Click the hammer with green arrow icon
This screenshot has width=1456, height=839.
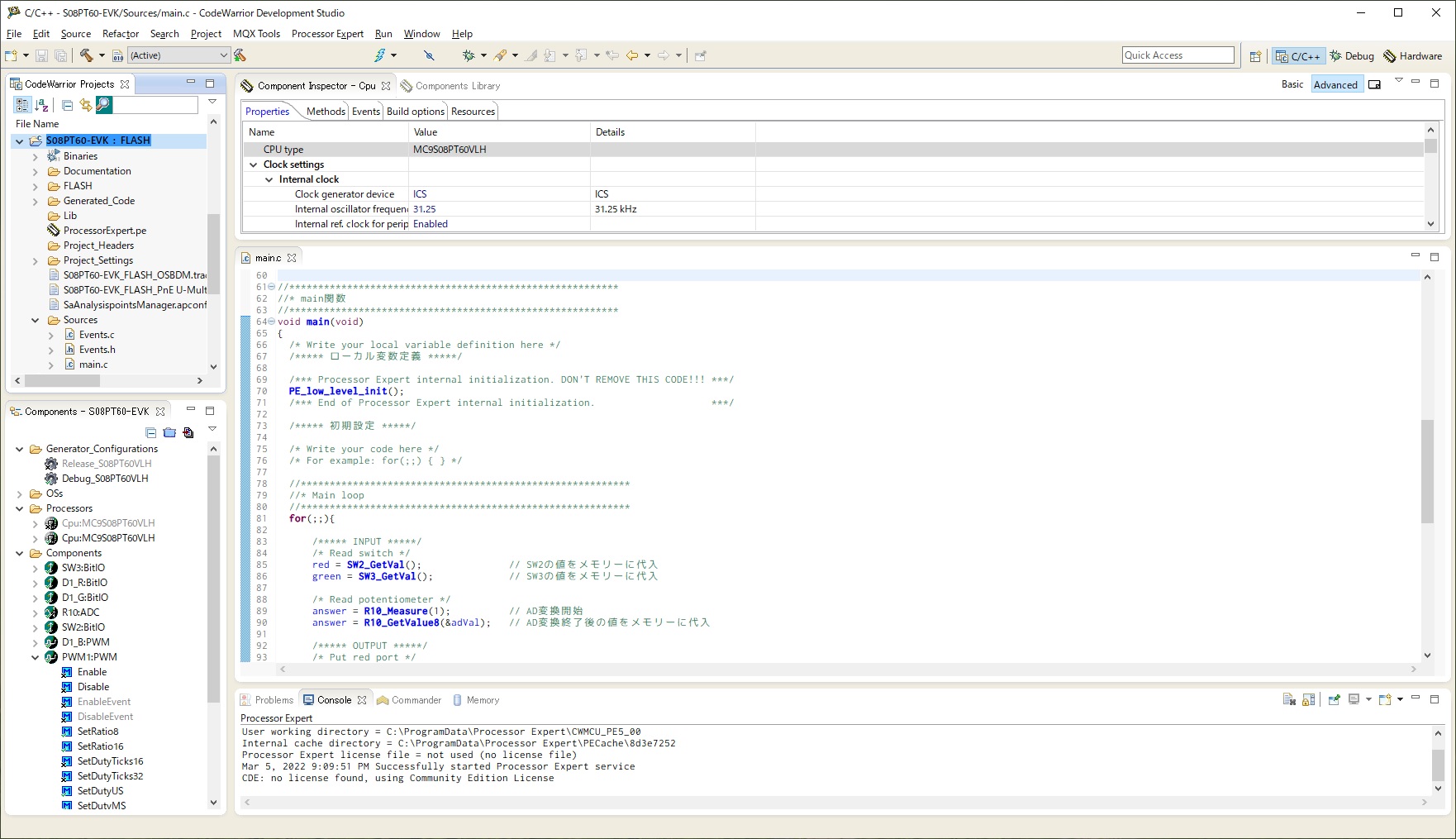click(x=240, y=55)
